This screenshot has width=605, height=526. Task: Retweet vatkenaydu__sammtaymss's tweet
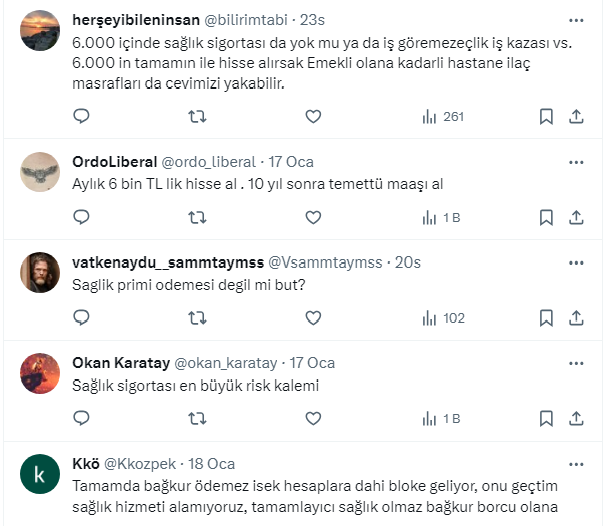198,319
